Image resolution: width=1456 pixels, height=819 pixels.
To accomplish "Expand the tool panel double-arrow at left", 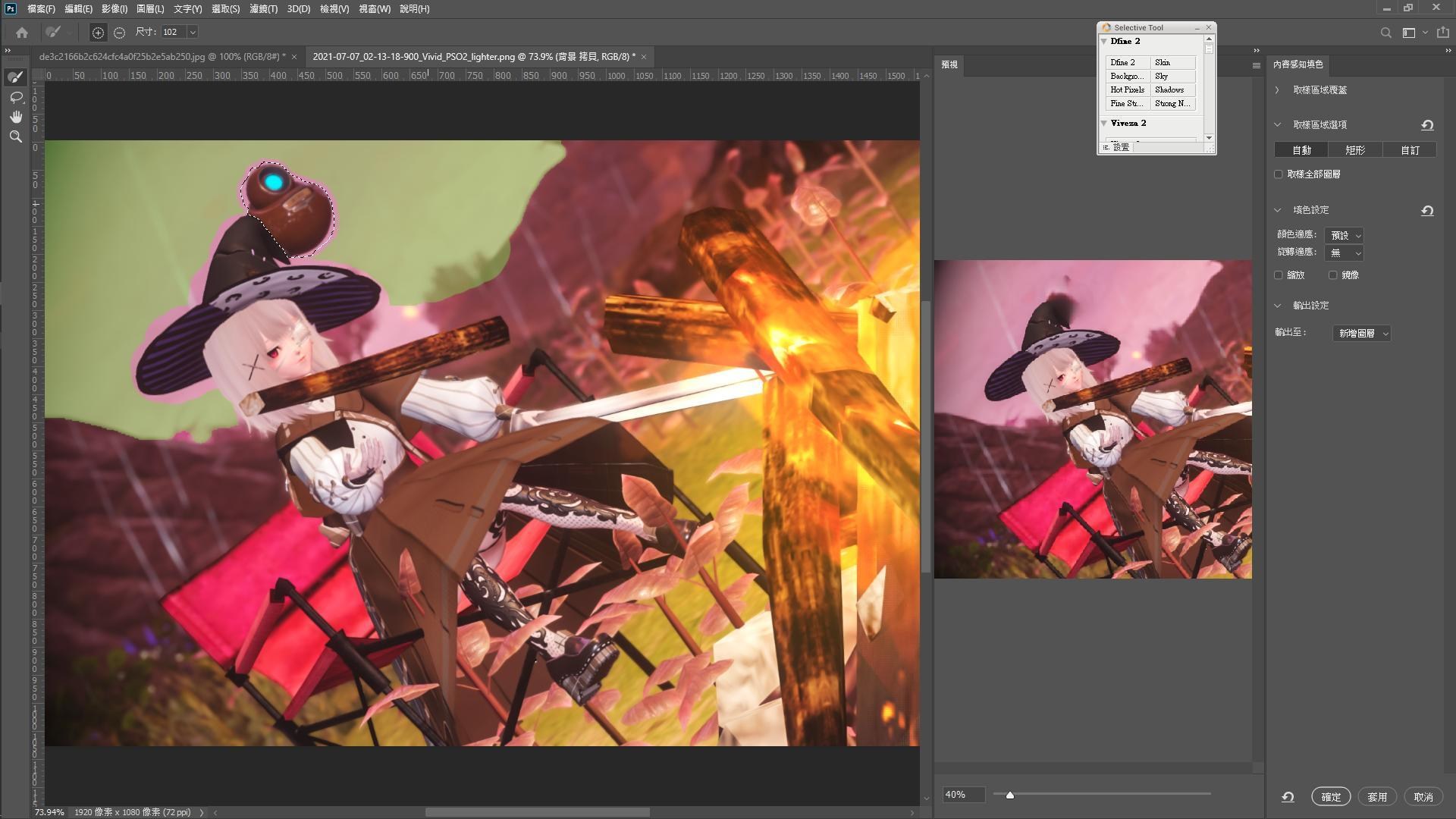I will tap(8, 51).
